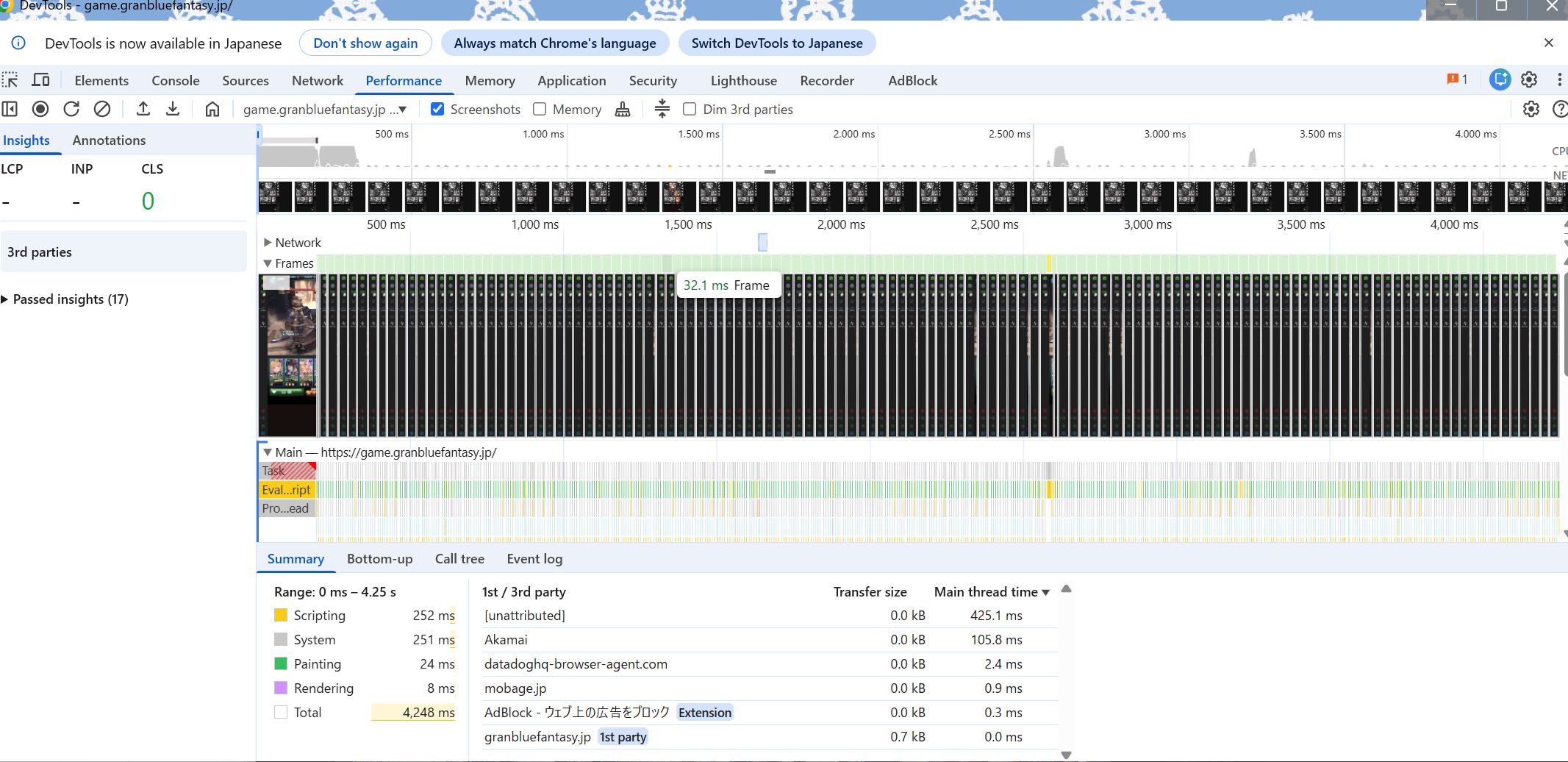This screenshot has width=1568, height=762.
Task: Click the collect garbage broom icon
Action: click(623, 109)
